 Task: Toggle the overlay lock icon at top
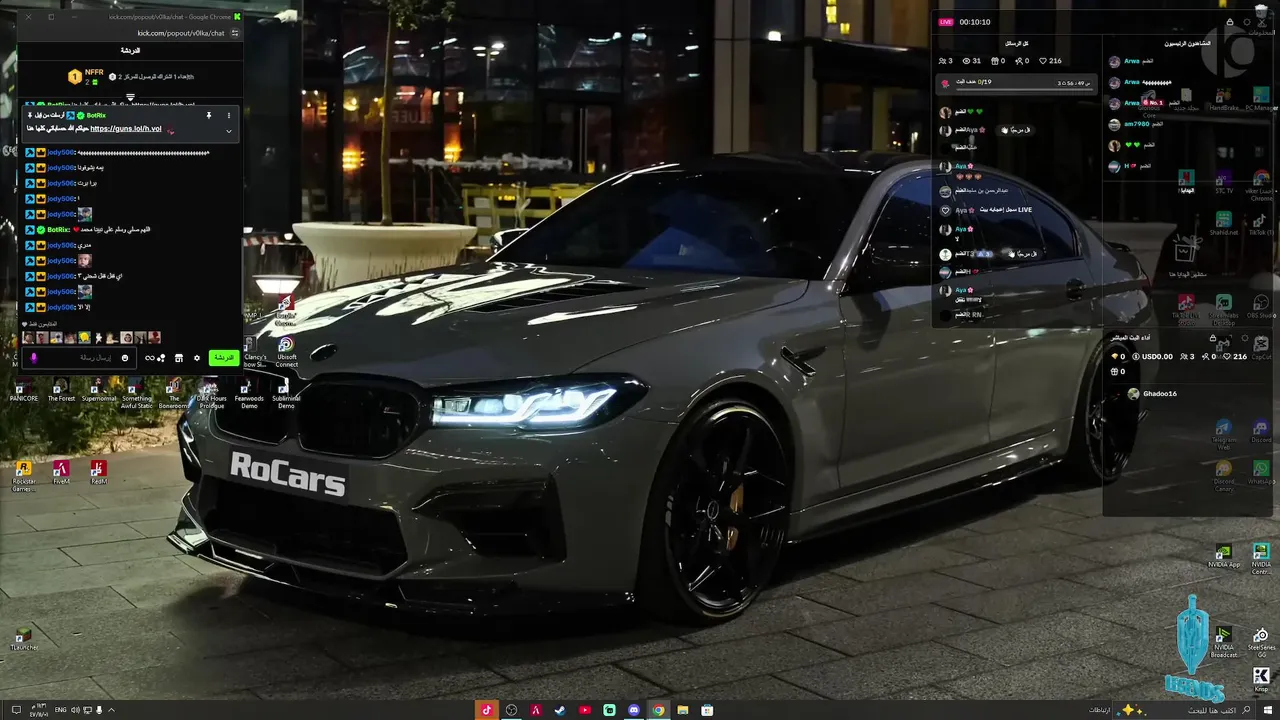click(x=1230, y=22)
